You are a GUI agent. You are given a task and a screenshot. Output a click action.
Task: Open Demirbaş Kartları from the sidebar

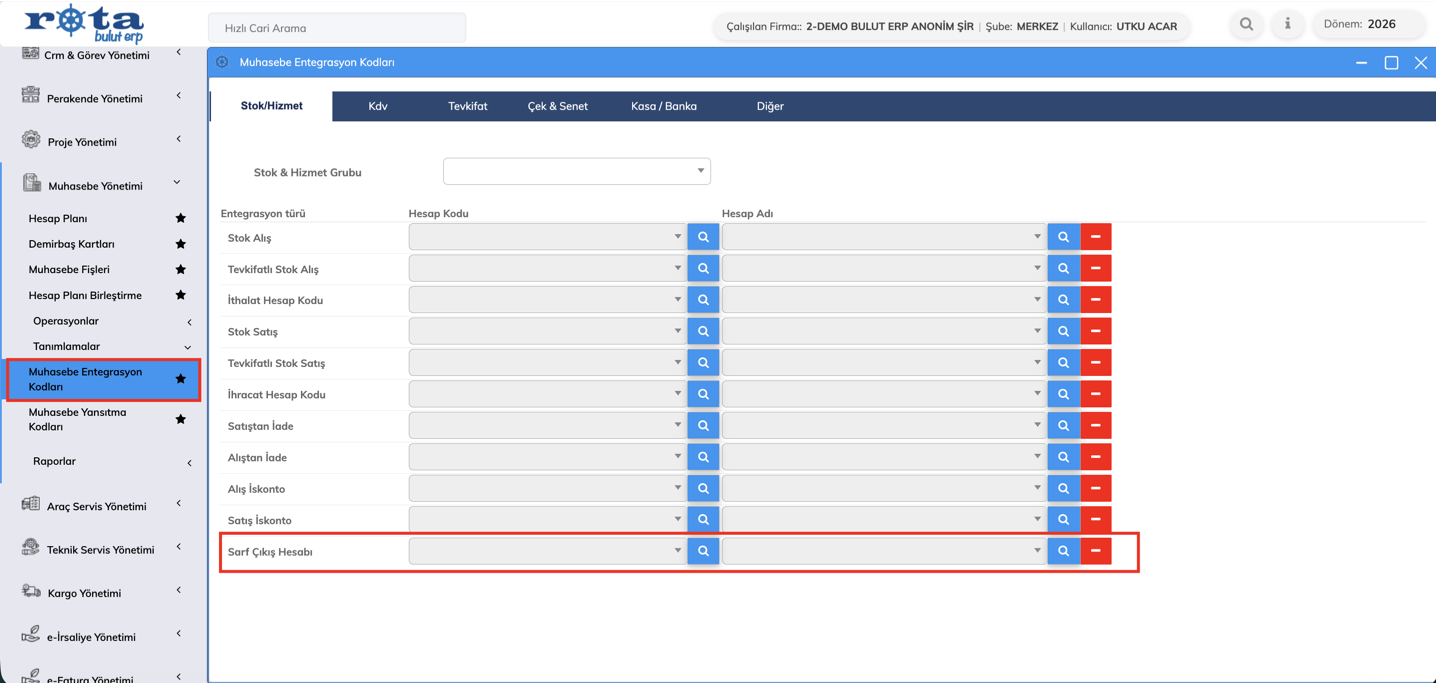(x=71, y=244)
